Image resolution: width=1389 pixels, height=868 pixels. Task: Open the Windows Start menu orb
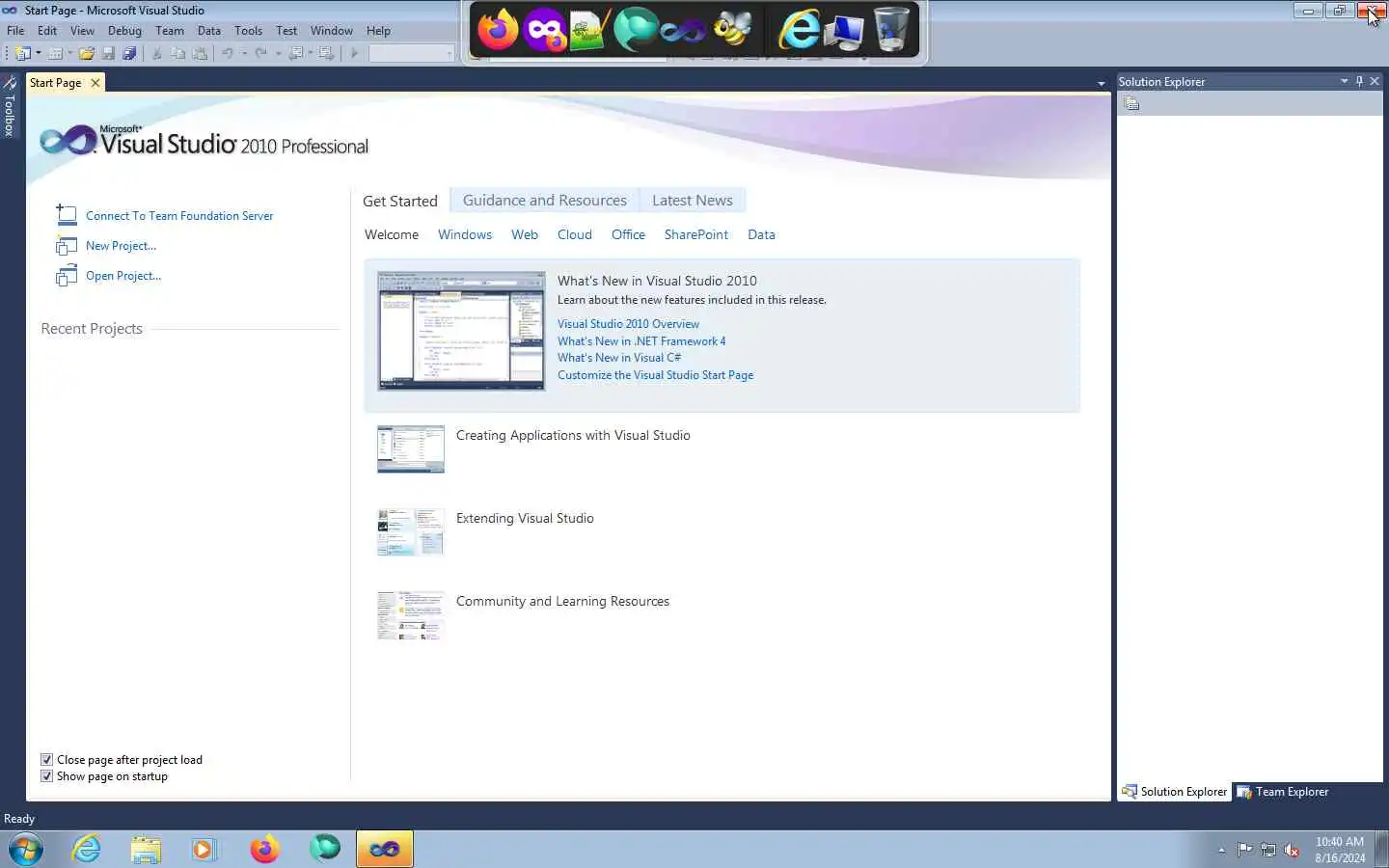point(26,850)
